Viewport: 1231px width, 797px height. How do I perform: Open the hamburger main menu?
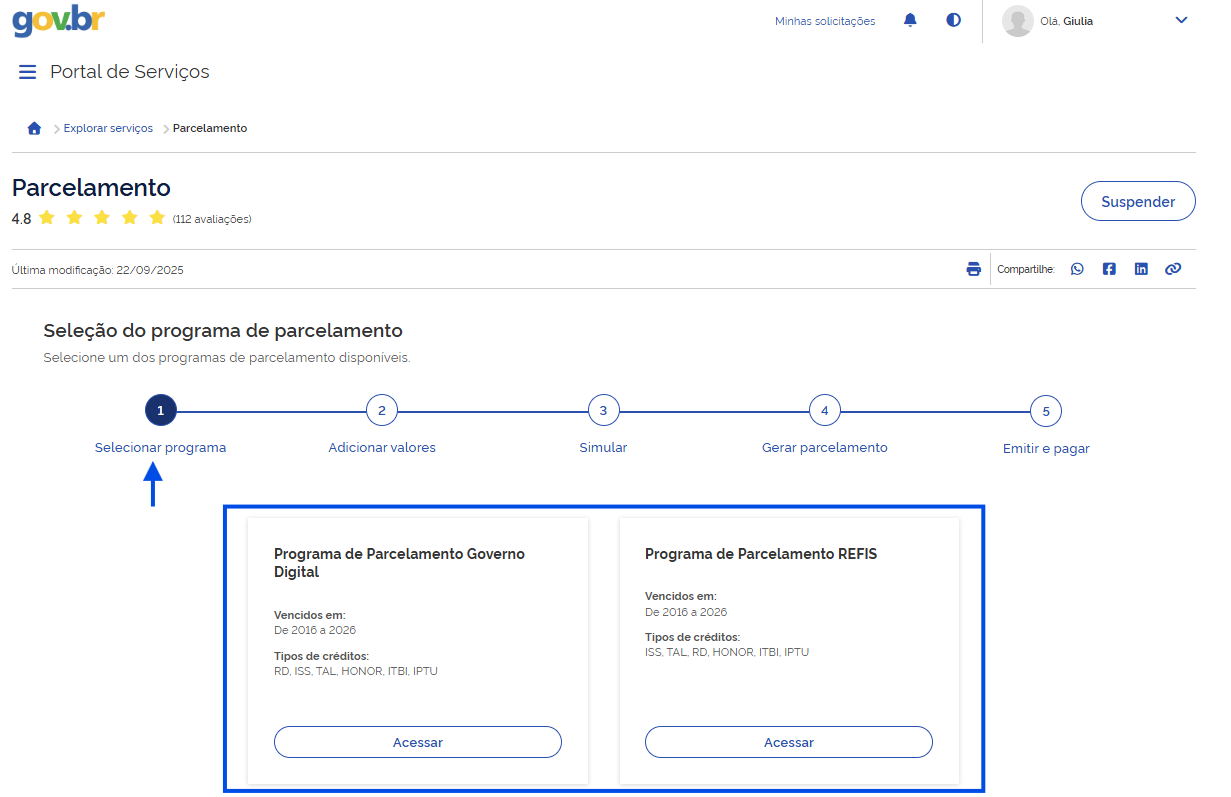point(28,72)
